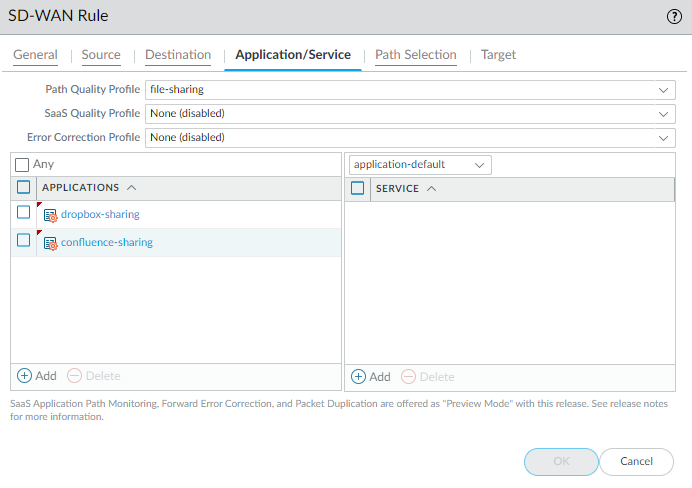
Task: Open the Destination tab
Action: (x=178, y=55)
